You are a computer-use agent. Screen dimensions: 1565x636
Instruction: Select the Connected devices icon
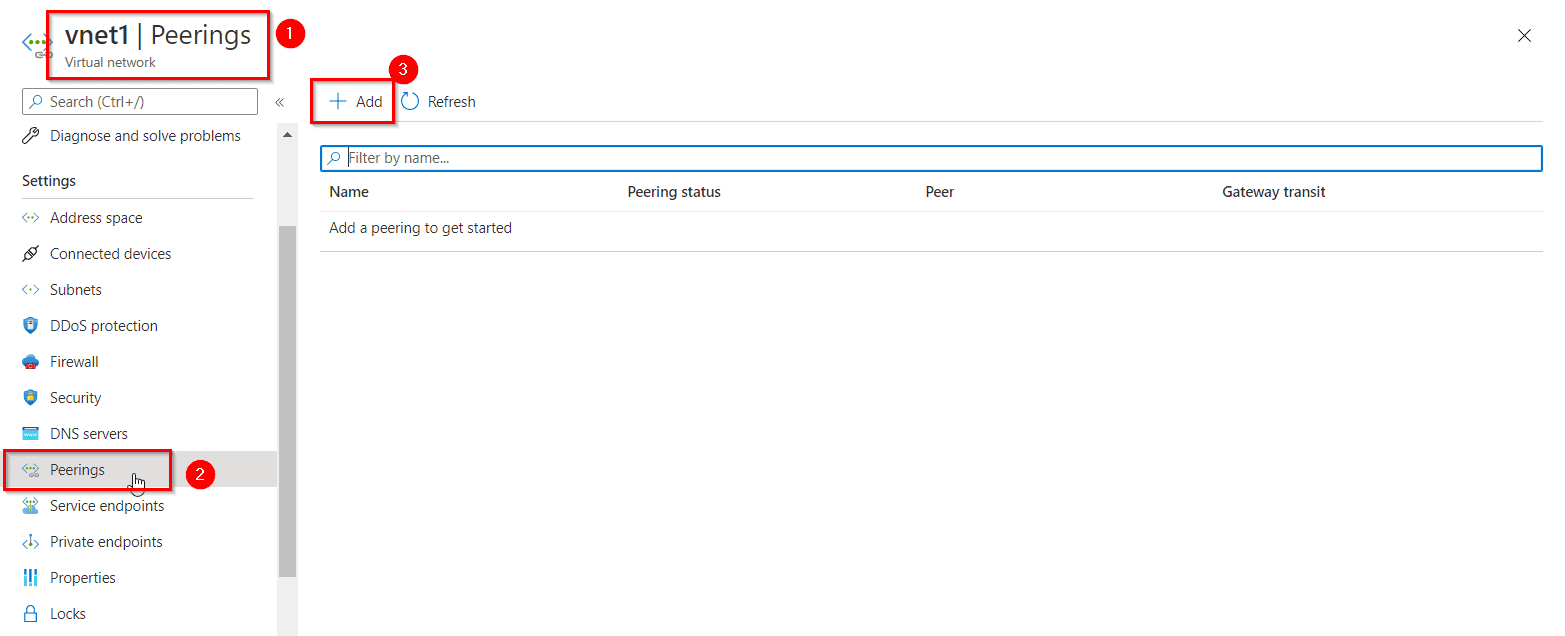tap(31, 253)
